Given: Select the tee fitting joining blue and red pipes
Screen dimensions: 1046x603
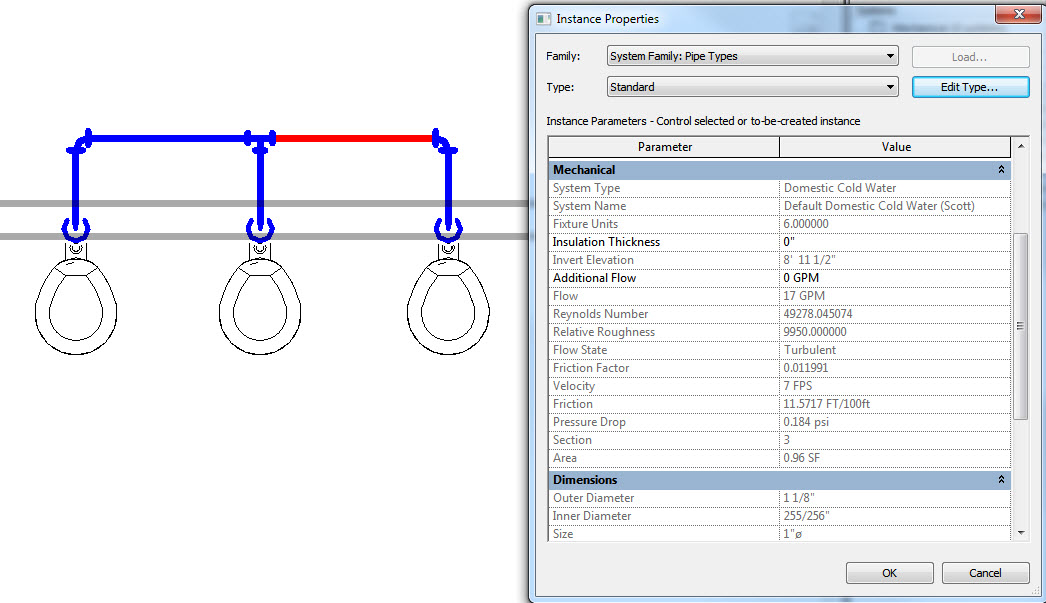Looking at the screenshot, I should point(260,141).
